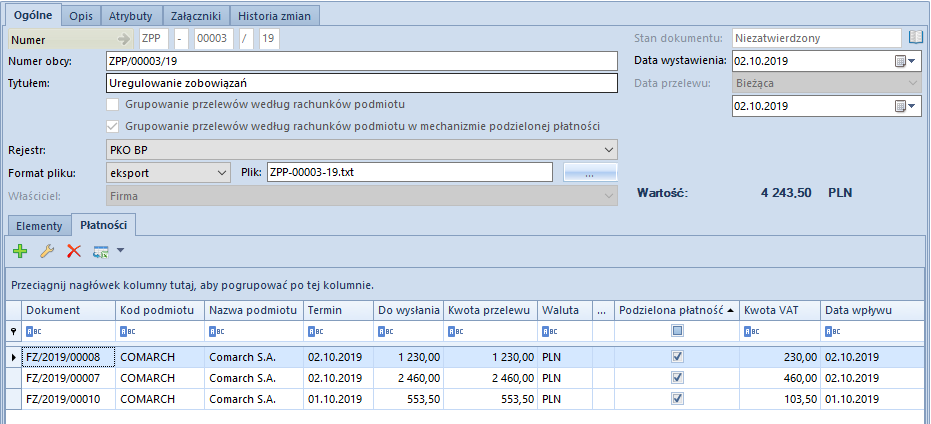The image size is (931, 424).
Task: Click the export to spreadsheet icon
Action: (101, 251)
